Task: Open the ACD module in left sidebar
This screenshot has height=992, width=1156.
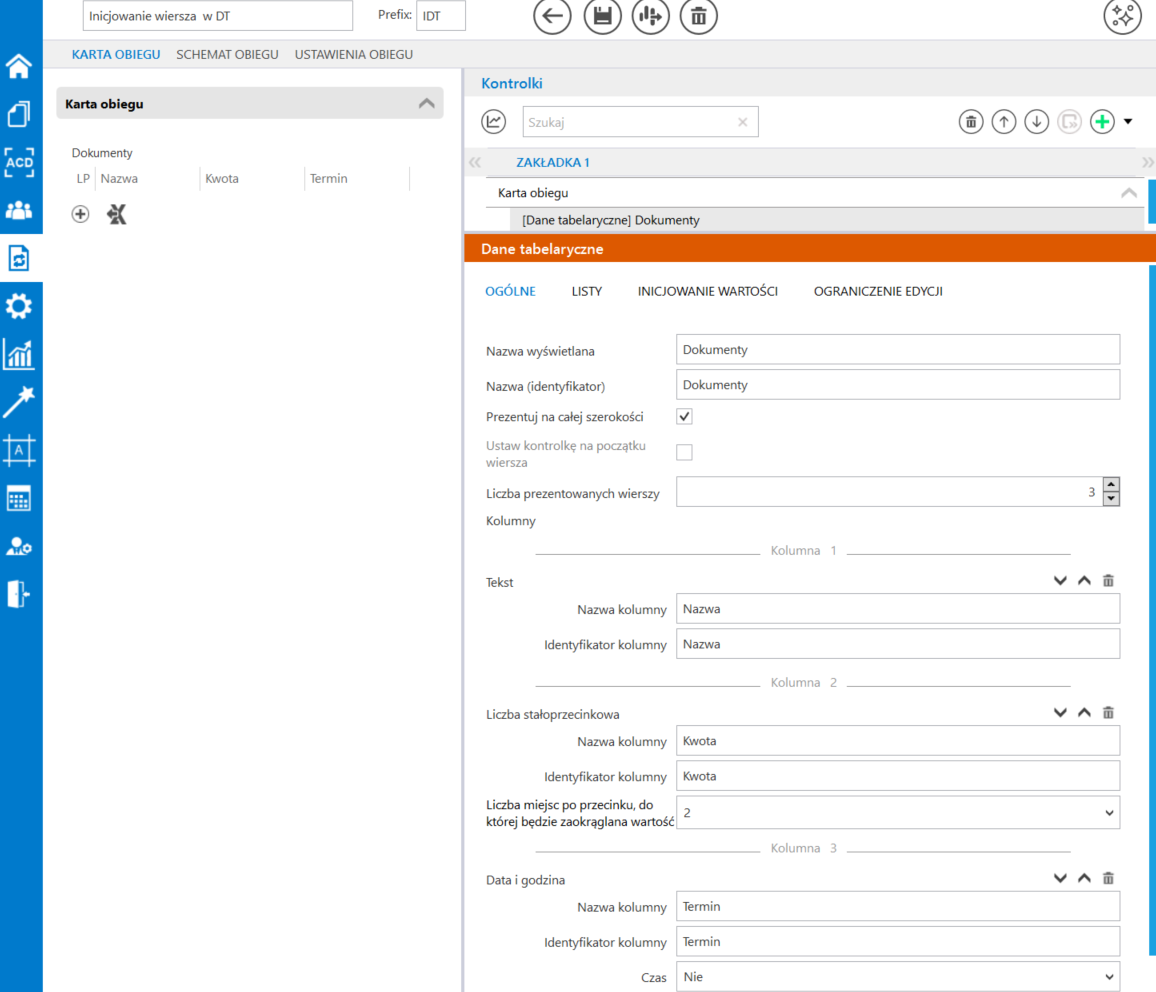Action: click(19, 162)
